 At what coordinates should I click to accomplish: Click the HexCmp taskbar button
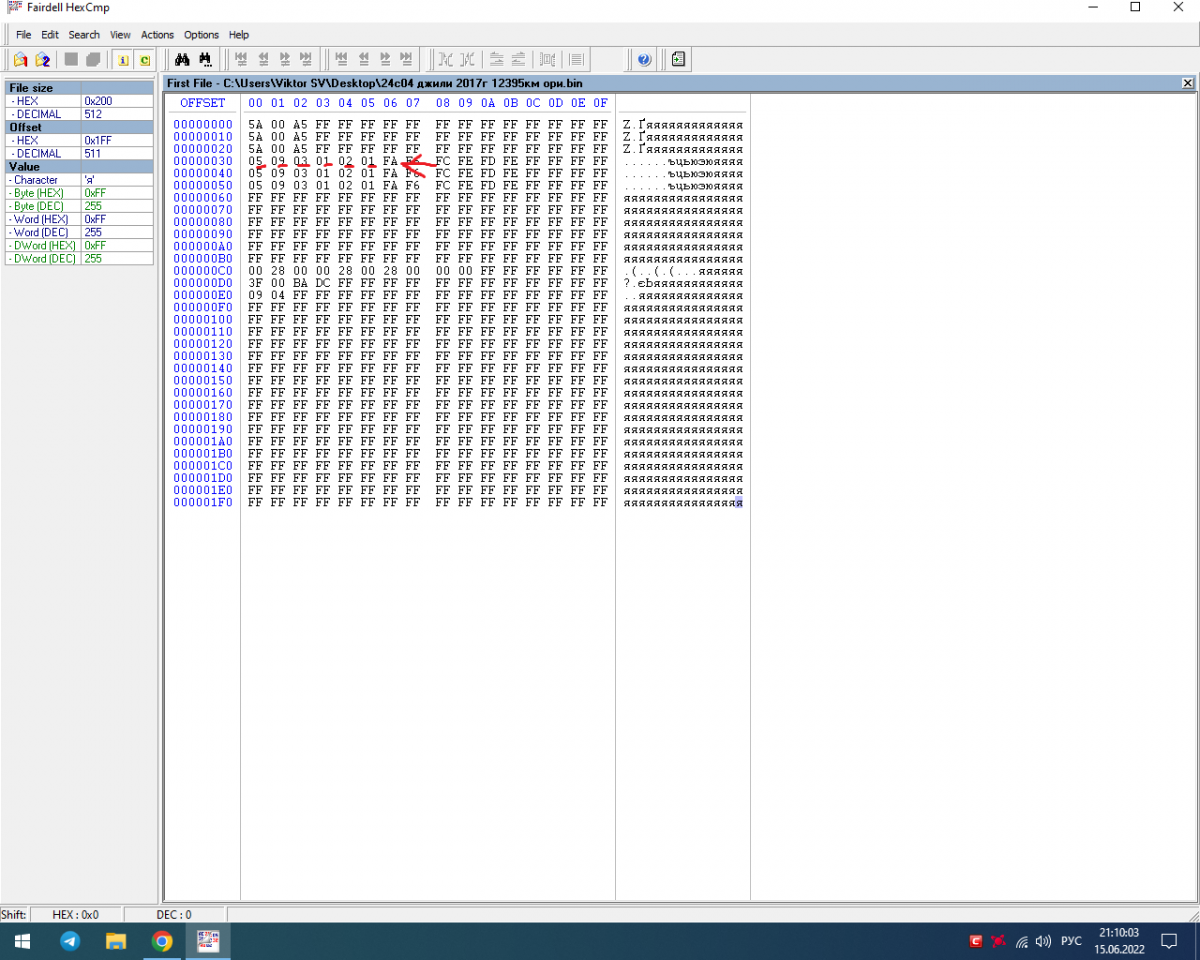click(208, 941)
